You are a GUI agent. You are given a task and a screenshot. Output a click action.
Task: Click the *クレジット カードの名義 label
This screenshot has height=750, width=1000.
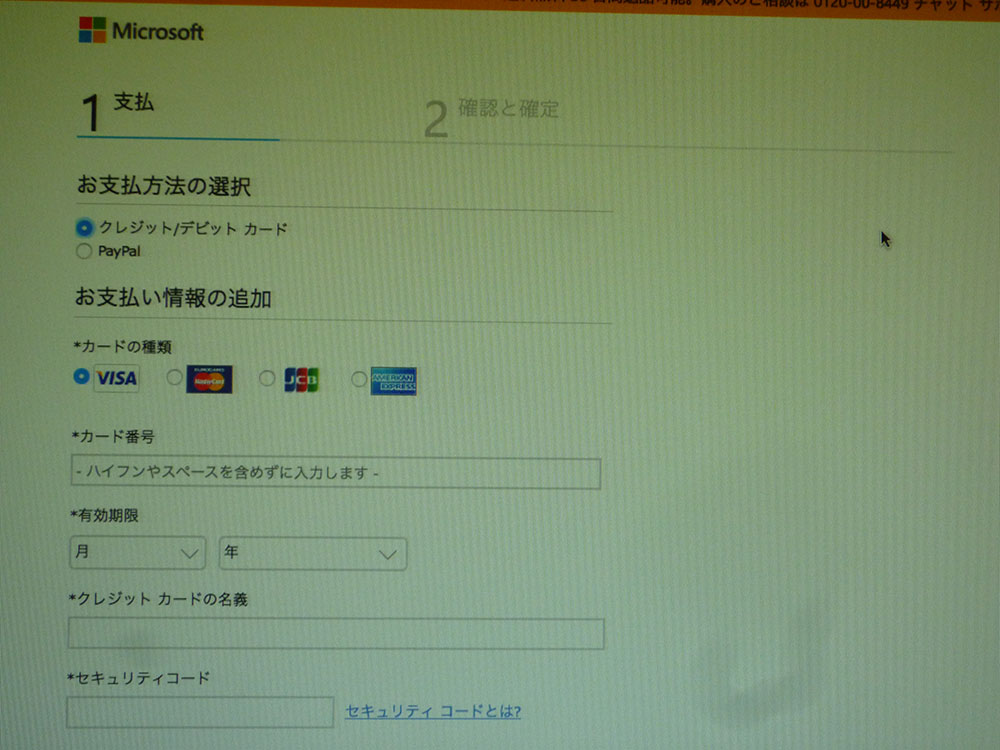[158, 599]
